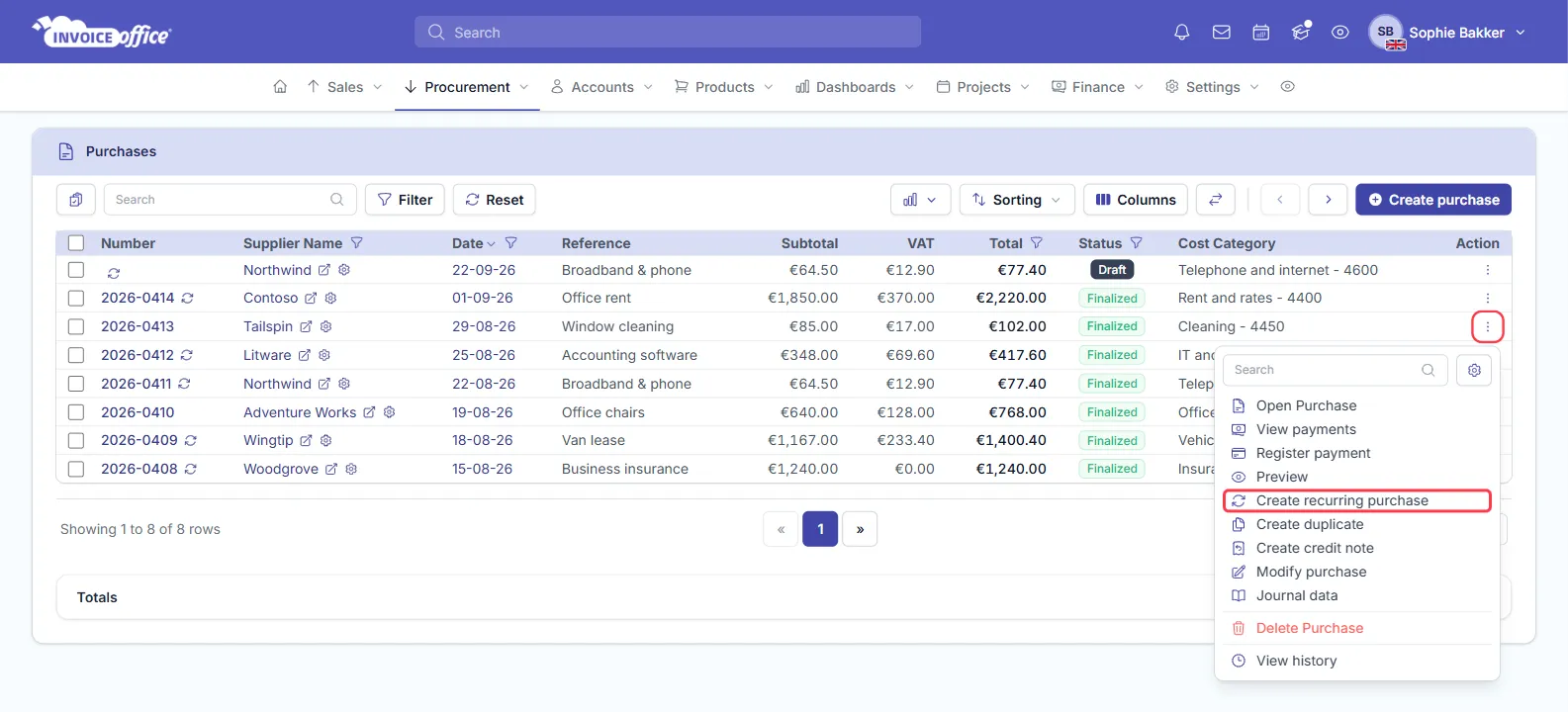The height and width of the screenshot is (712, 1568).
Task: Open the notifications bell
Action: (1181, 33)
